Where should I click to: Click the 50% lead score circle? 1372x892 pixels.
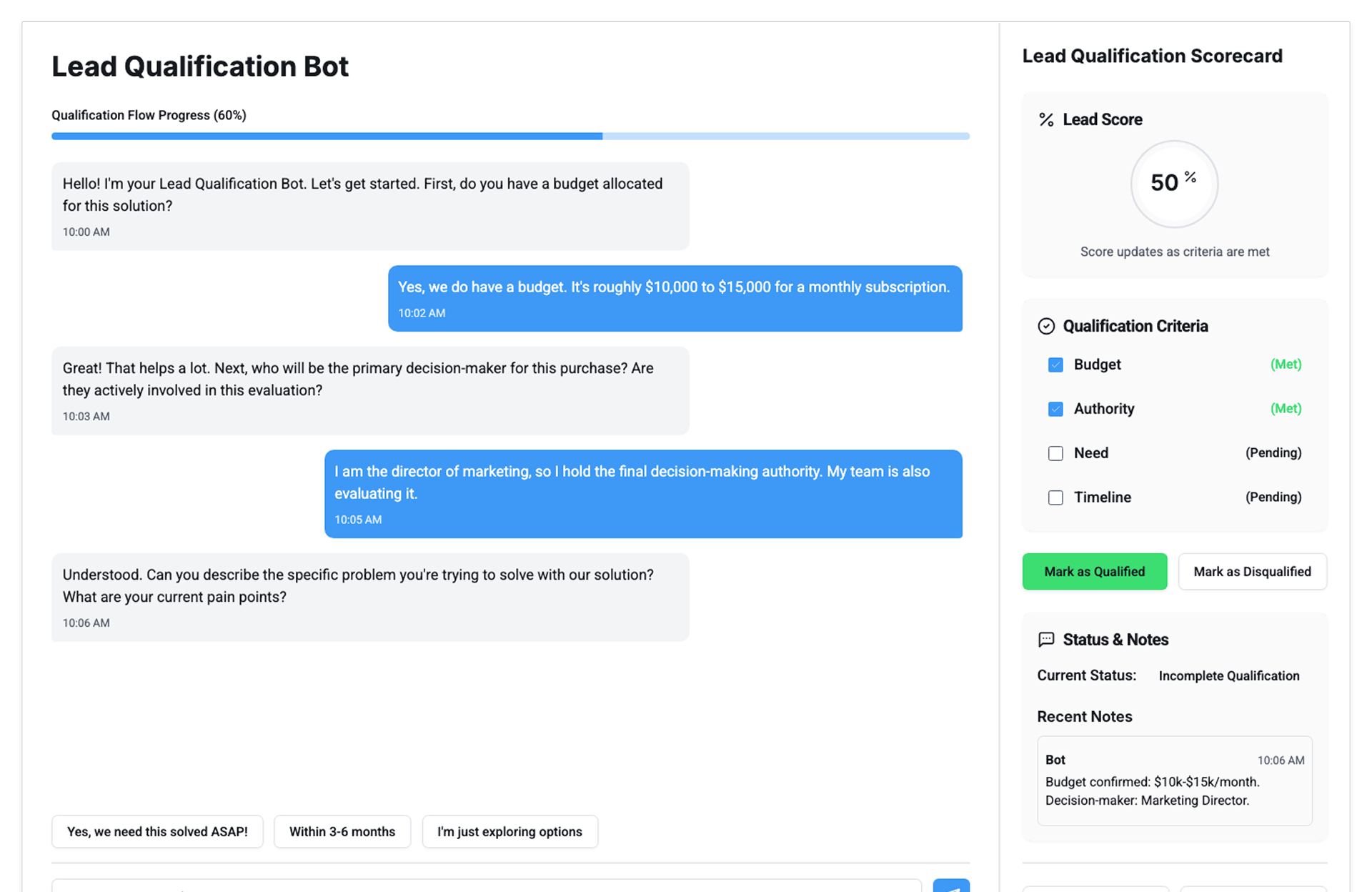coord(1173,184)
